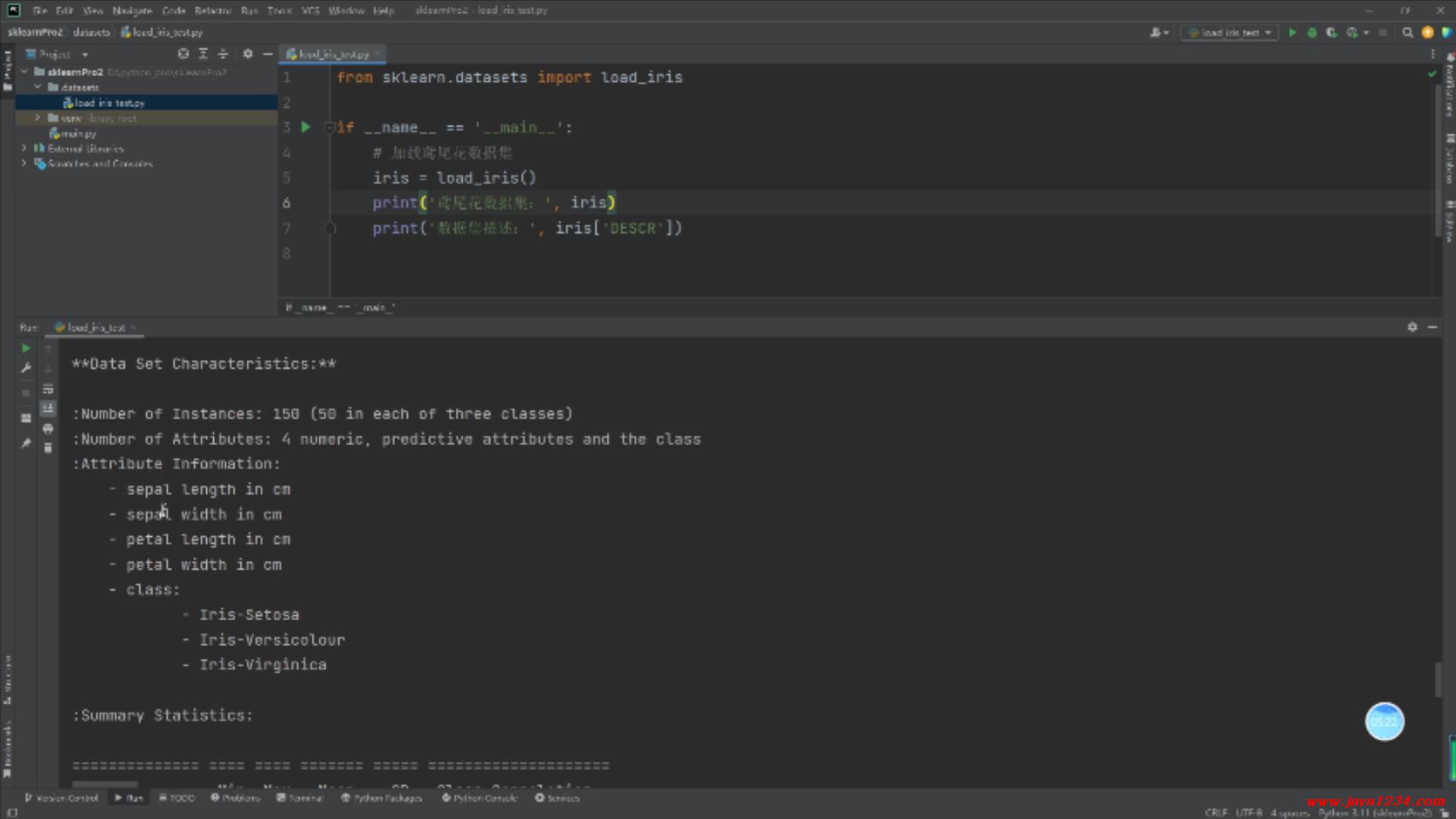Click Select Opened File target icon
The height and width of the screenshot is (819, 1456).
pos(183,54)
